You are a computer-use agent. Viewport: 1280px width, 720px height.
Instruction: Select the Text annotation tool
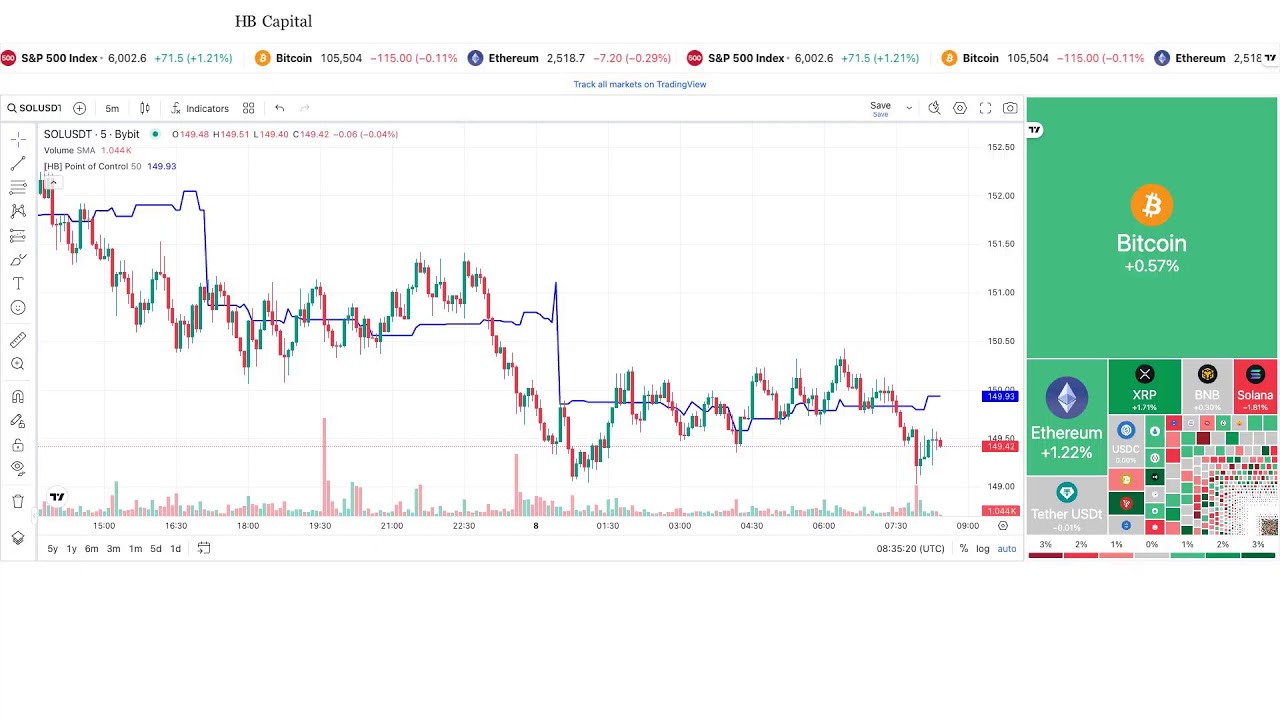(18, 284)
